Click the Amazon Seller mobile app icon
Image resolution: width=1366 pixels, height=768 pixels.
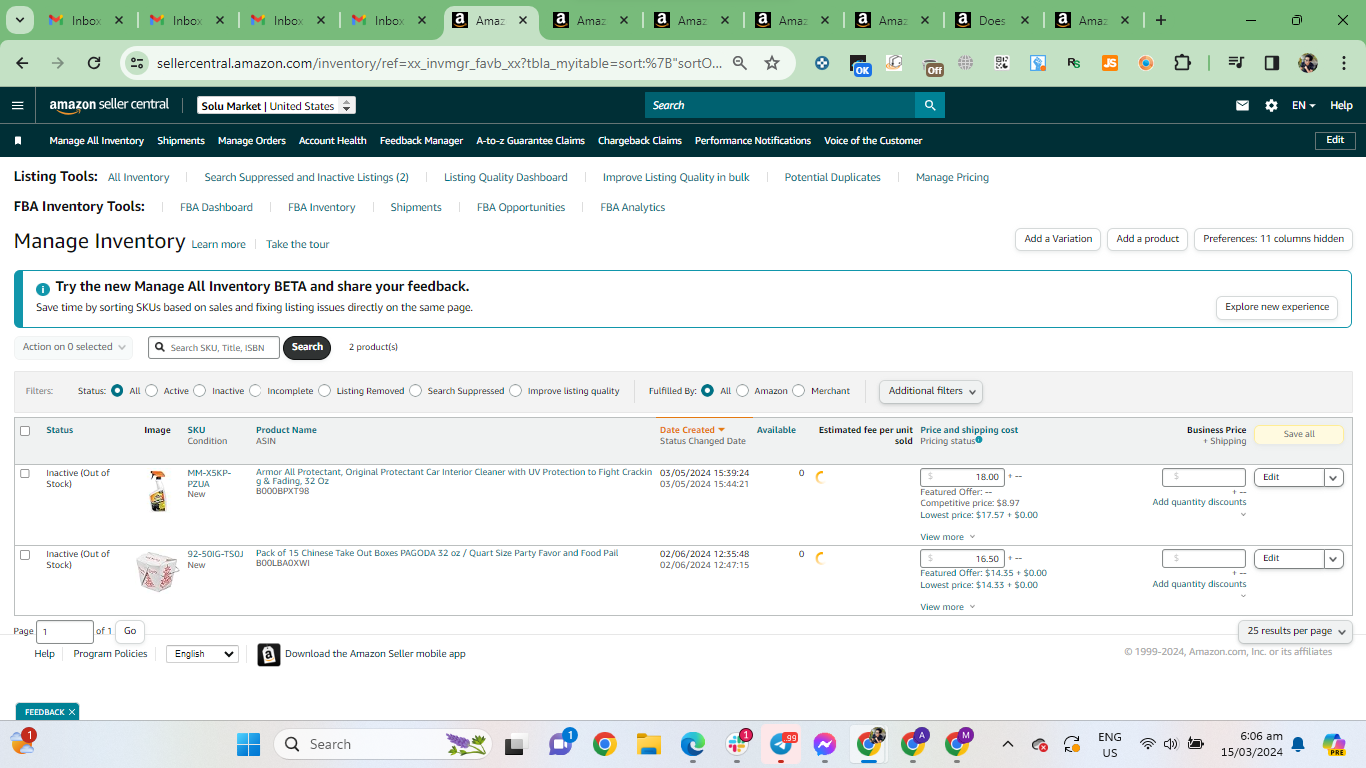[x=269, y=654]
